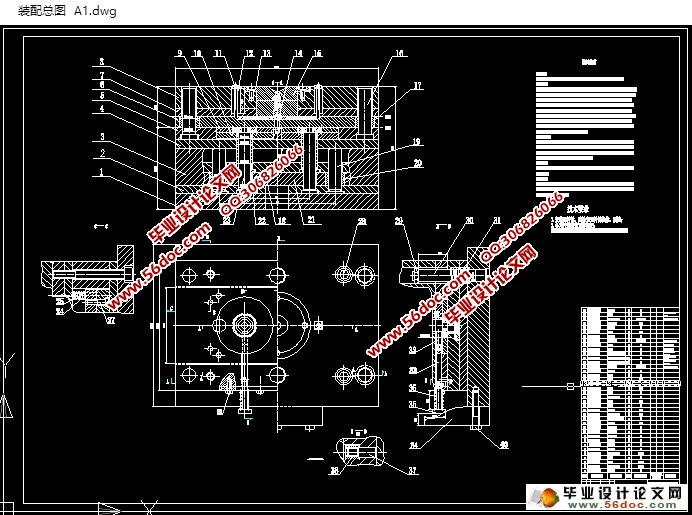
Task: Select part balloon number 9 at top
Action: click(180, 52)
